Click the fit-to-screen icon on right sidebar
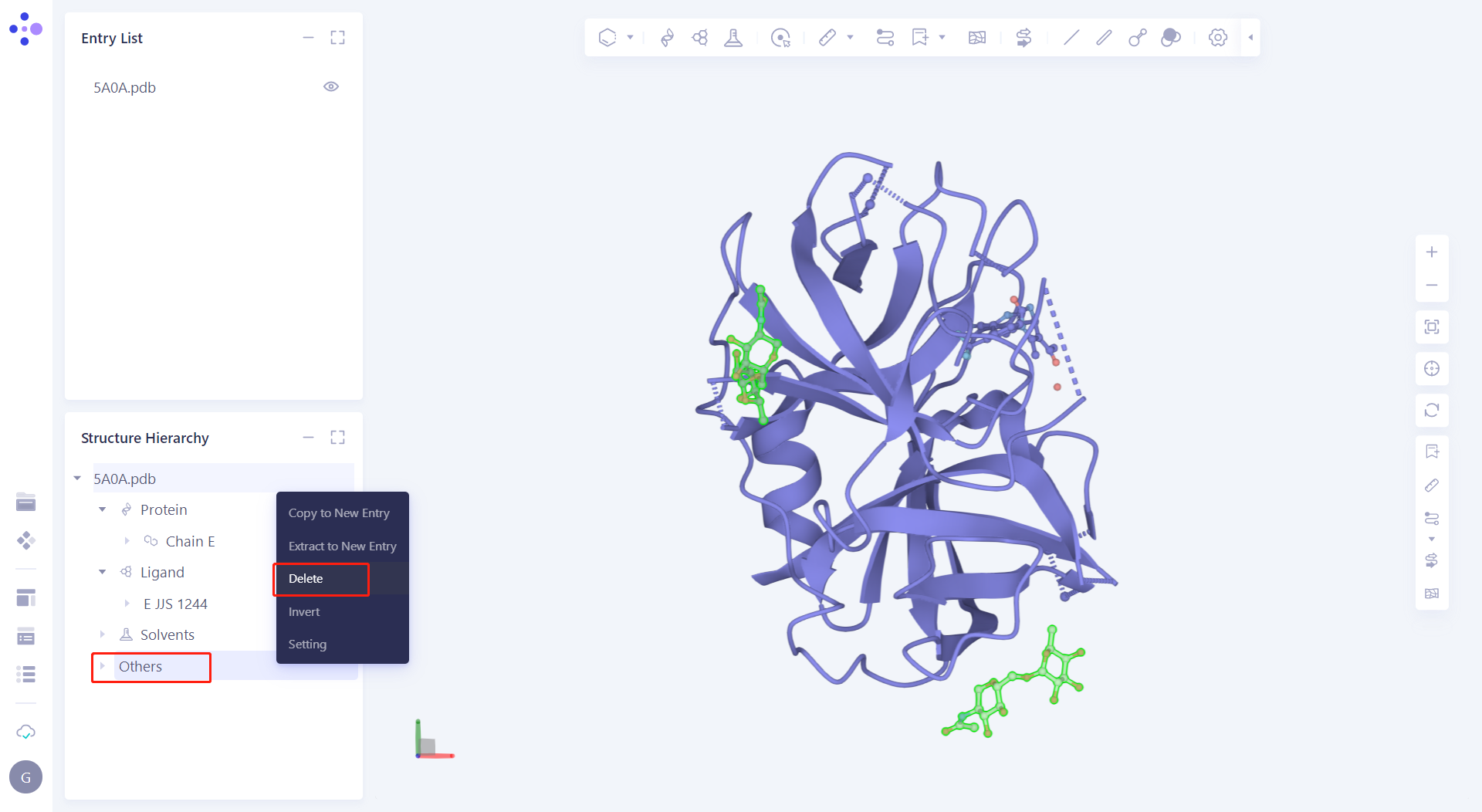The width and height of the screenshot is (1482, 812). pyautogui.click(x=1433, y=326)
